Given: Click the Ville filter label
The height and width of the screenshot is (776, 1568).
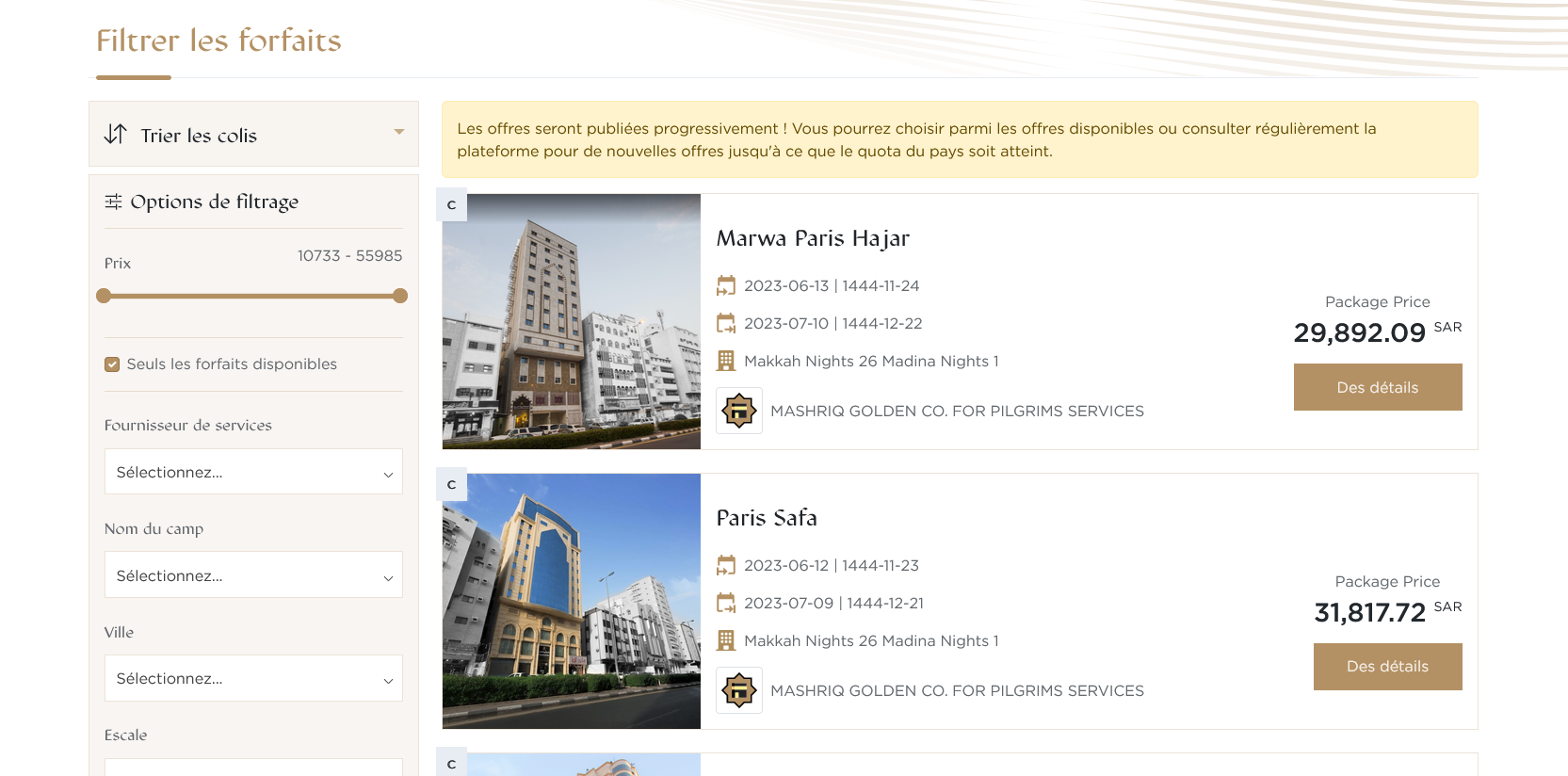Looking at the screenshot, I should point(119,632).
